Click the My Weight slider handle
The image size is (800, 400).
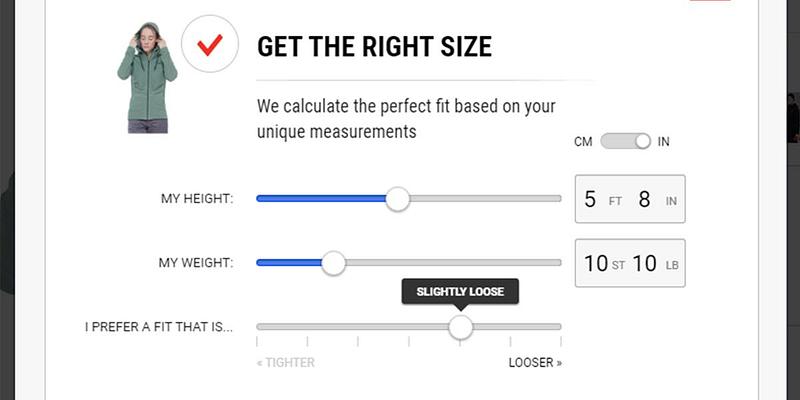[334, 263]
